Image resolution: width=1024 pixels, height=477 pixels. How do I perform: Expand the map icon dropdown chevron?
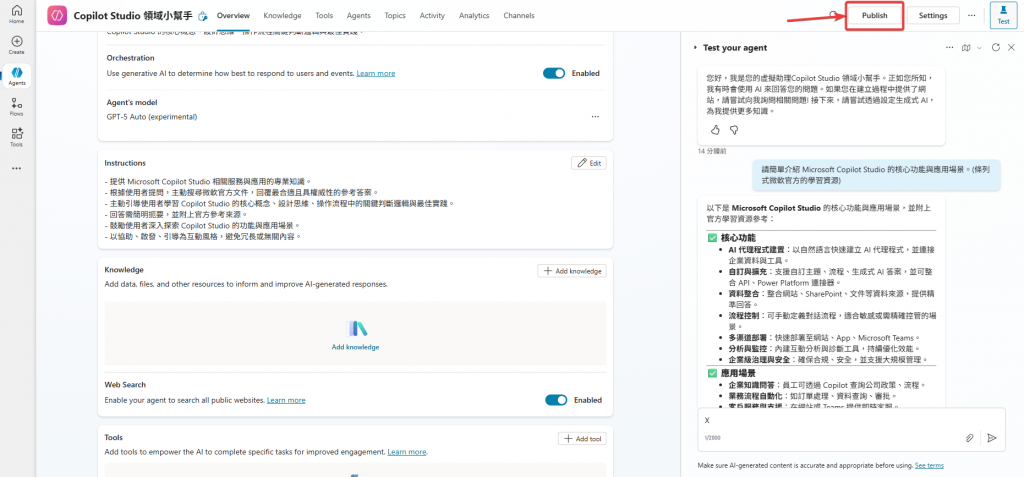click(x=979, y=48)
